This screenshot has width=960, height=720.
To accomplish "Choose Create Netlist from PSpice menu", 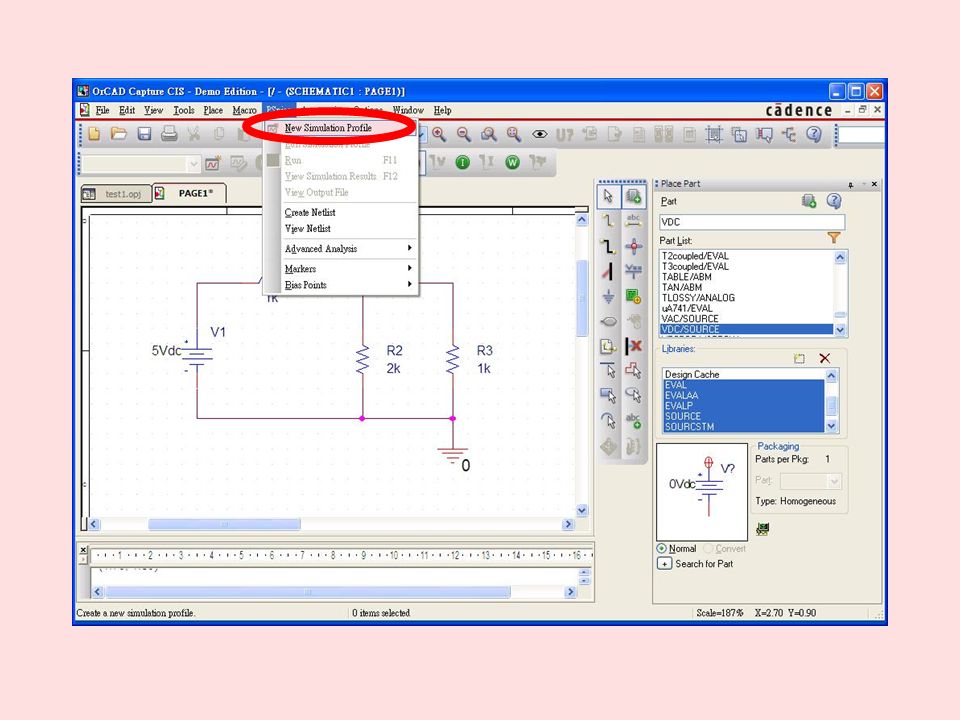I will (310, 212).
